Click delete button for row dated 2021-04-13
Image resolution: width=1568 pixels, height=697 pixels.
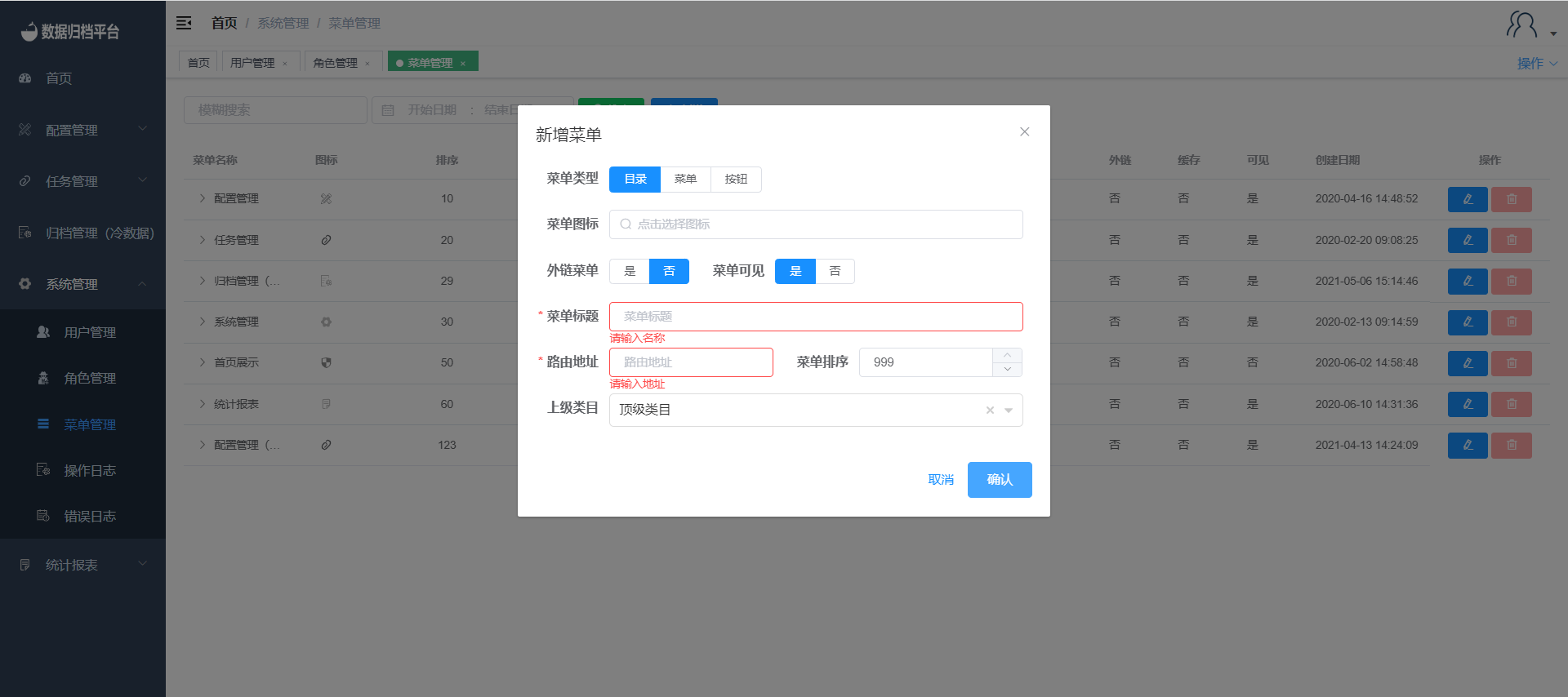point(1512,445)
